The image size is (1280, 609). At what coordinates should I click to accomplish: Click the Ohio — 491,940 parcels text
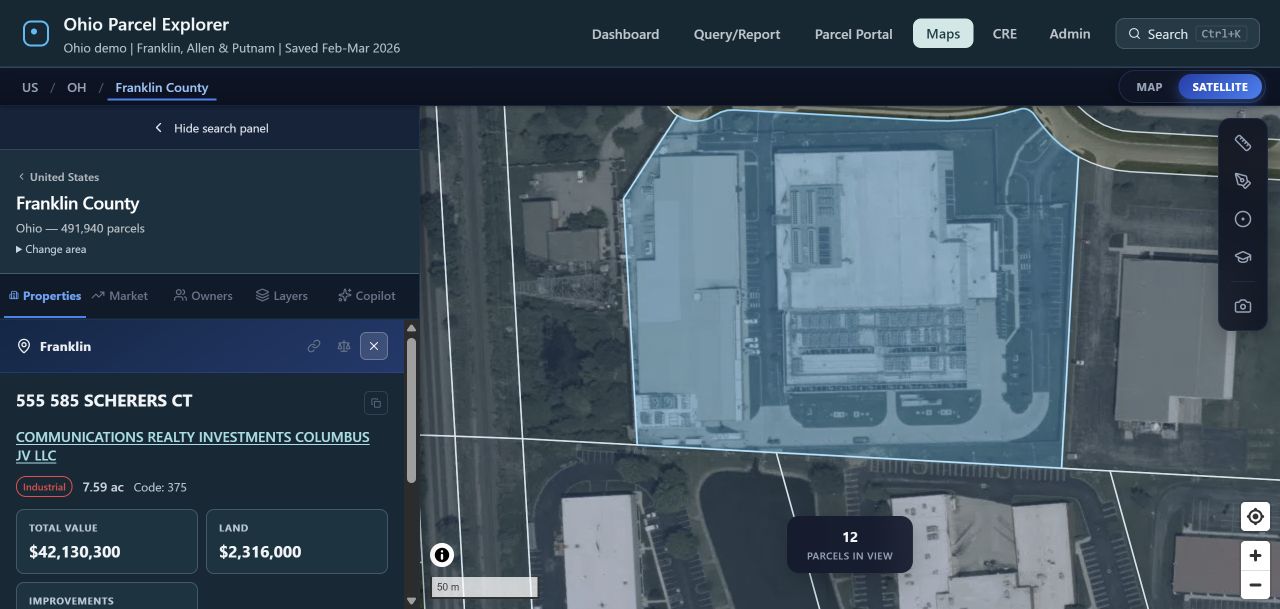(x=80, y=228)
